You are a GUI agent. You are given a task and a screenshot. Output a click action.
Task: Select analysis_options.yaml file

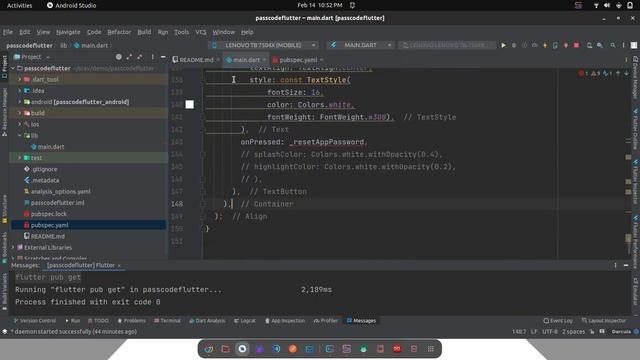point(57,191)
